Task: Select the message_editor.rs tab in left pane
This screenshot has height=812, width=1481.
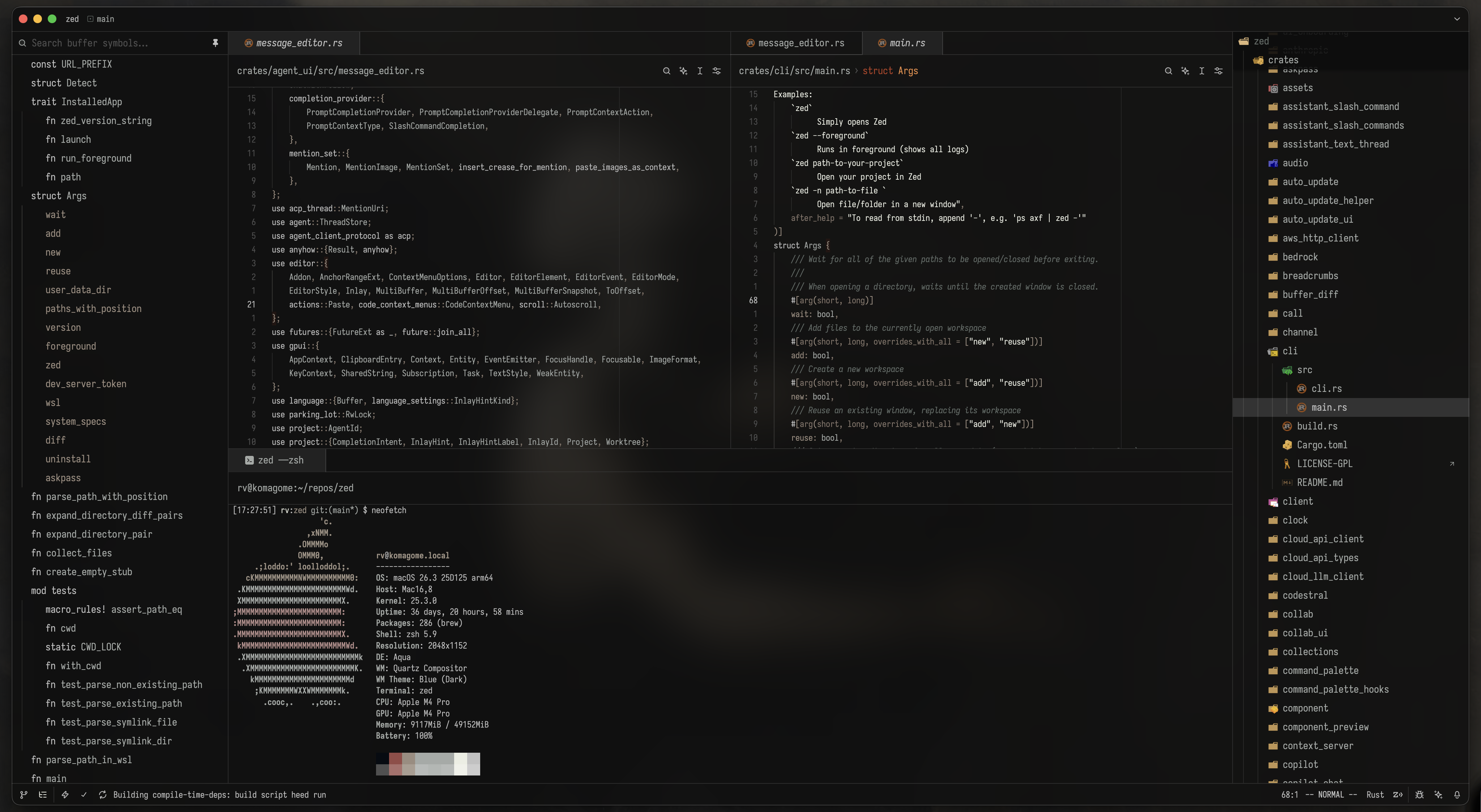Action: [x=294, y=43]
